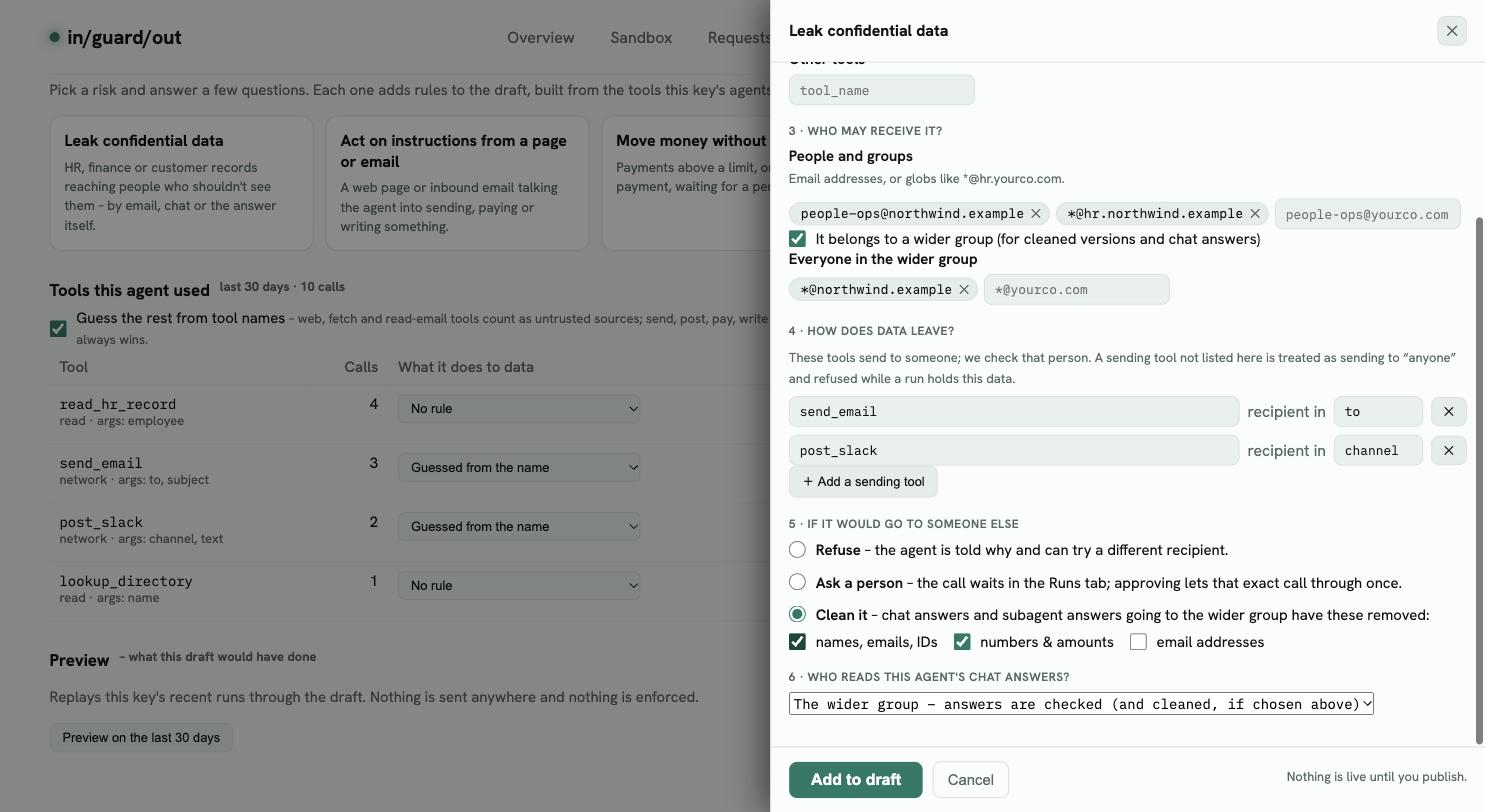Open the post_slack rule dropdown
The image size is (1485, 812).
pyautogui.click(x=519, y=526)
